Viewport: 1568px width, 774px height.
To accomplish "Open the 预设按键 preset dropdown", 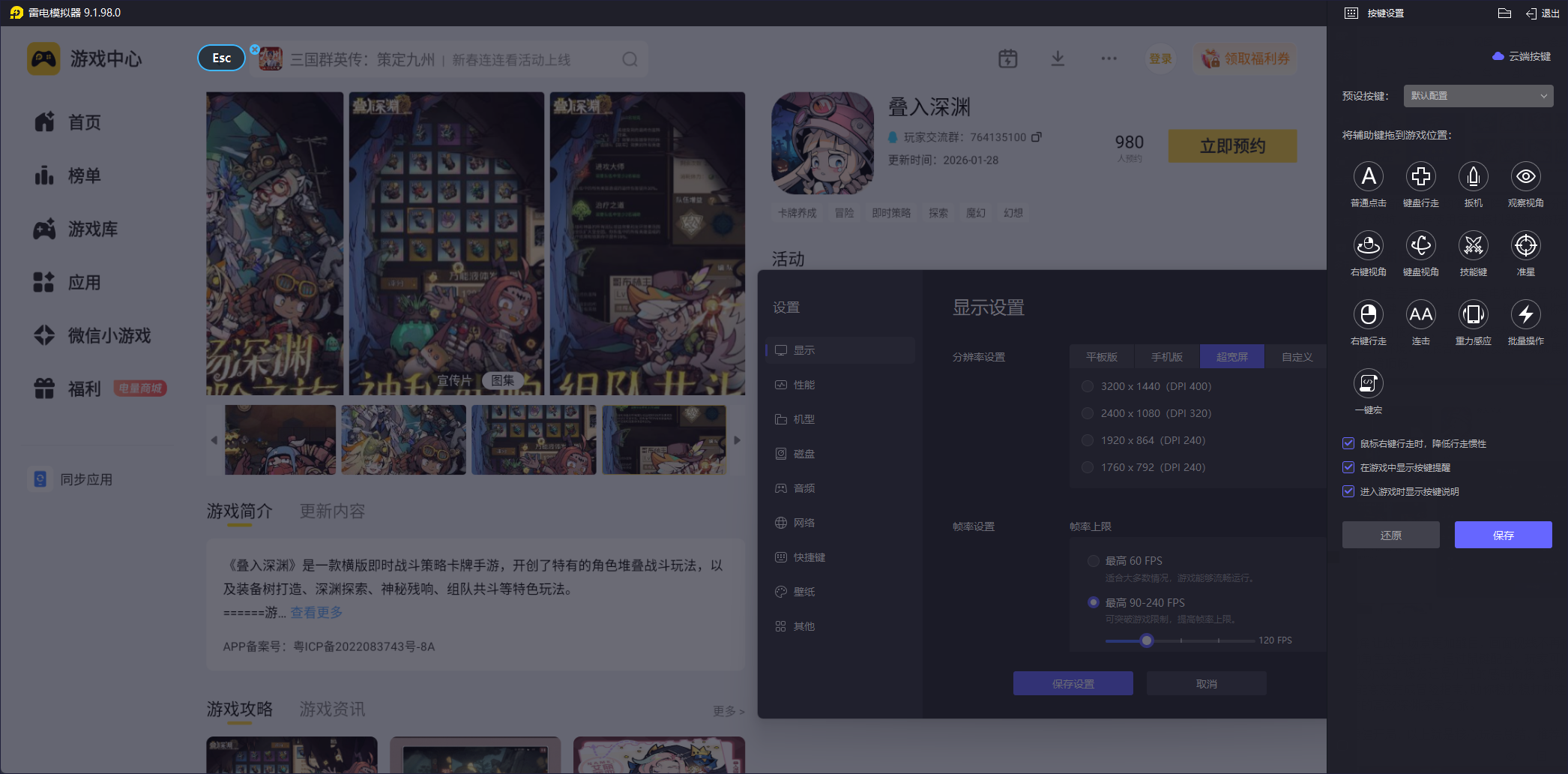I will pyautogui.click(x=1478, y=96).
